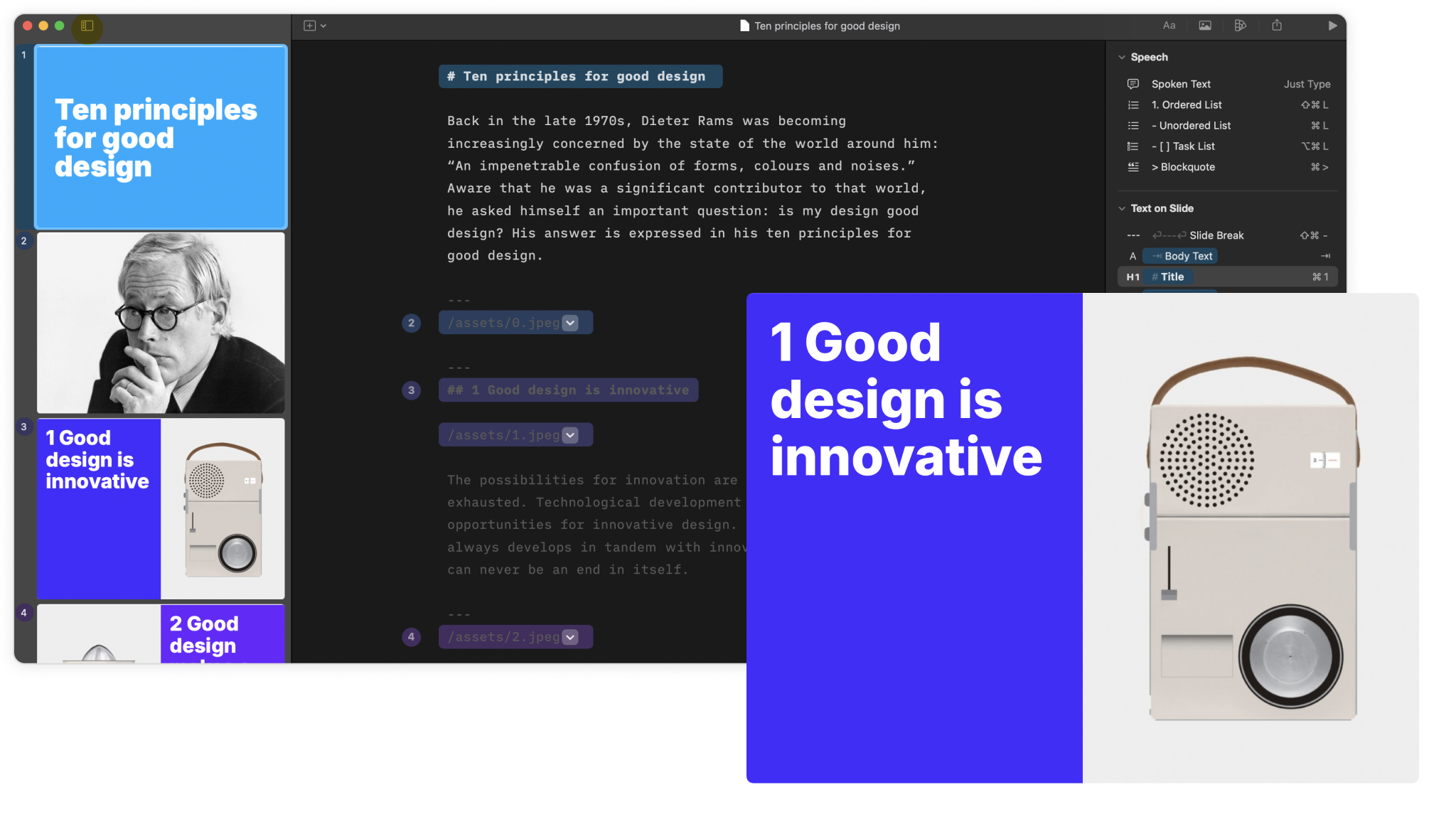This screenshot has width=1456, height=819.
Task: Select slide 4 thumbnail in navigator
Action: click(x=161, y=633)
